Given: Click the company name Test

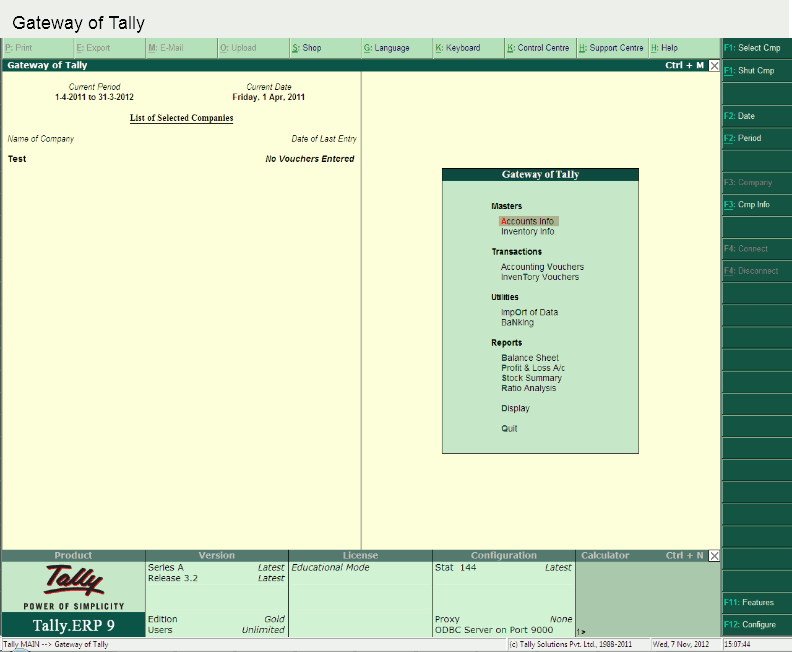Looking at the screenshot, I should click(x=17, y=159).
